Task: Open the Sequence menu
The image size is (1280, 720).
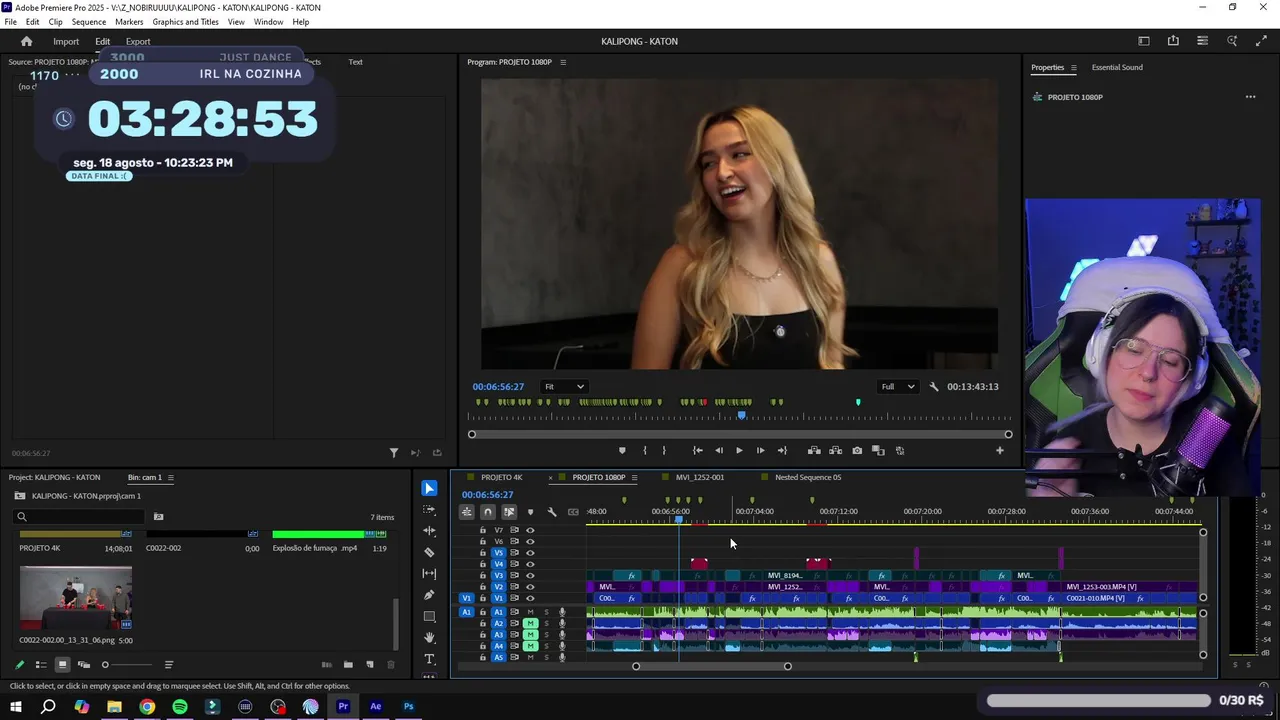Action: pyautogui.click(x=89, y=22)
